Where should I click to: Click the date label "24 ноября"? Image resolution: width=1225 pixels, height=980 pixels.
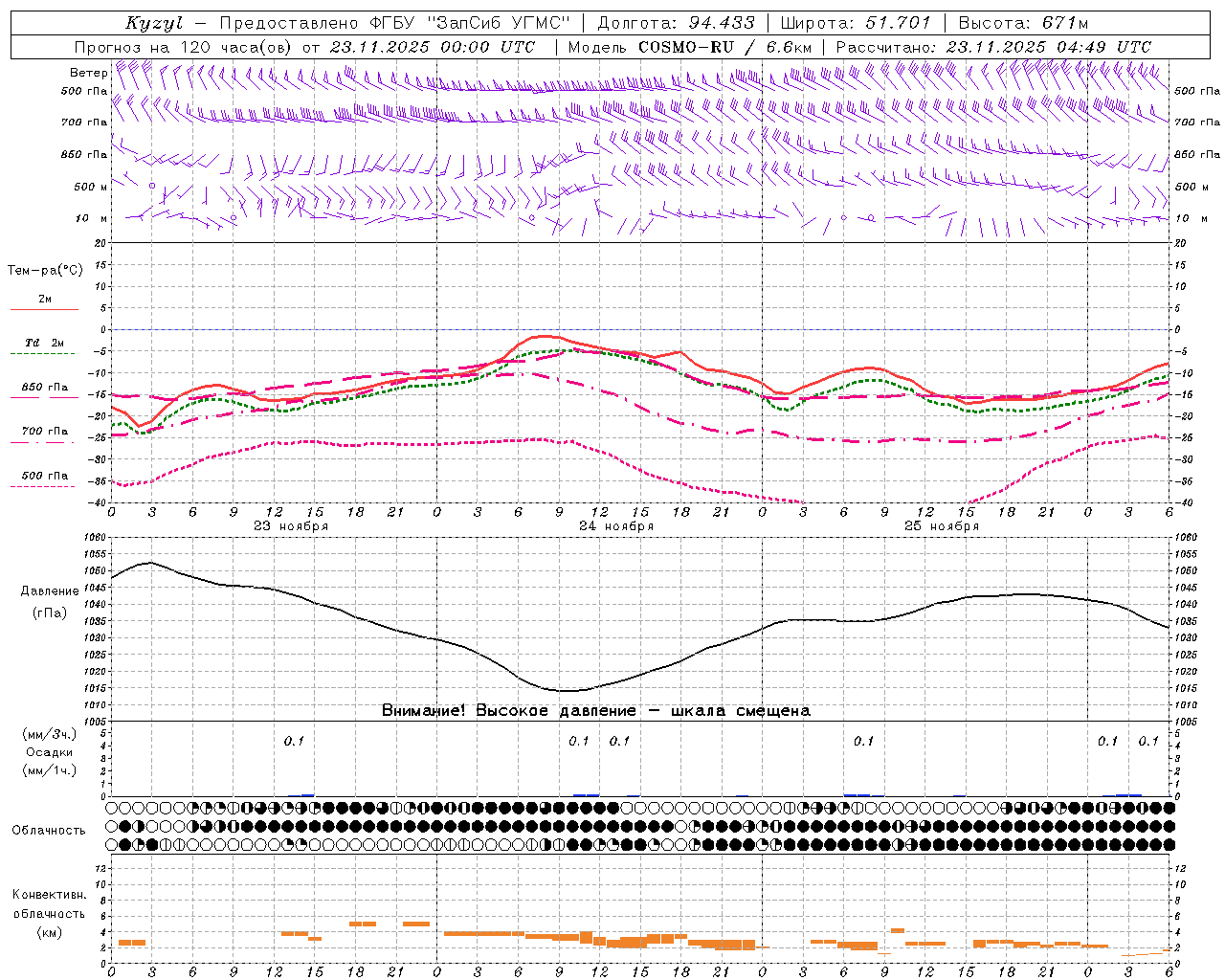(x=616, y=526)
